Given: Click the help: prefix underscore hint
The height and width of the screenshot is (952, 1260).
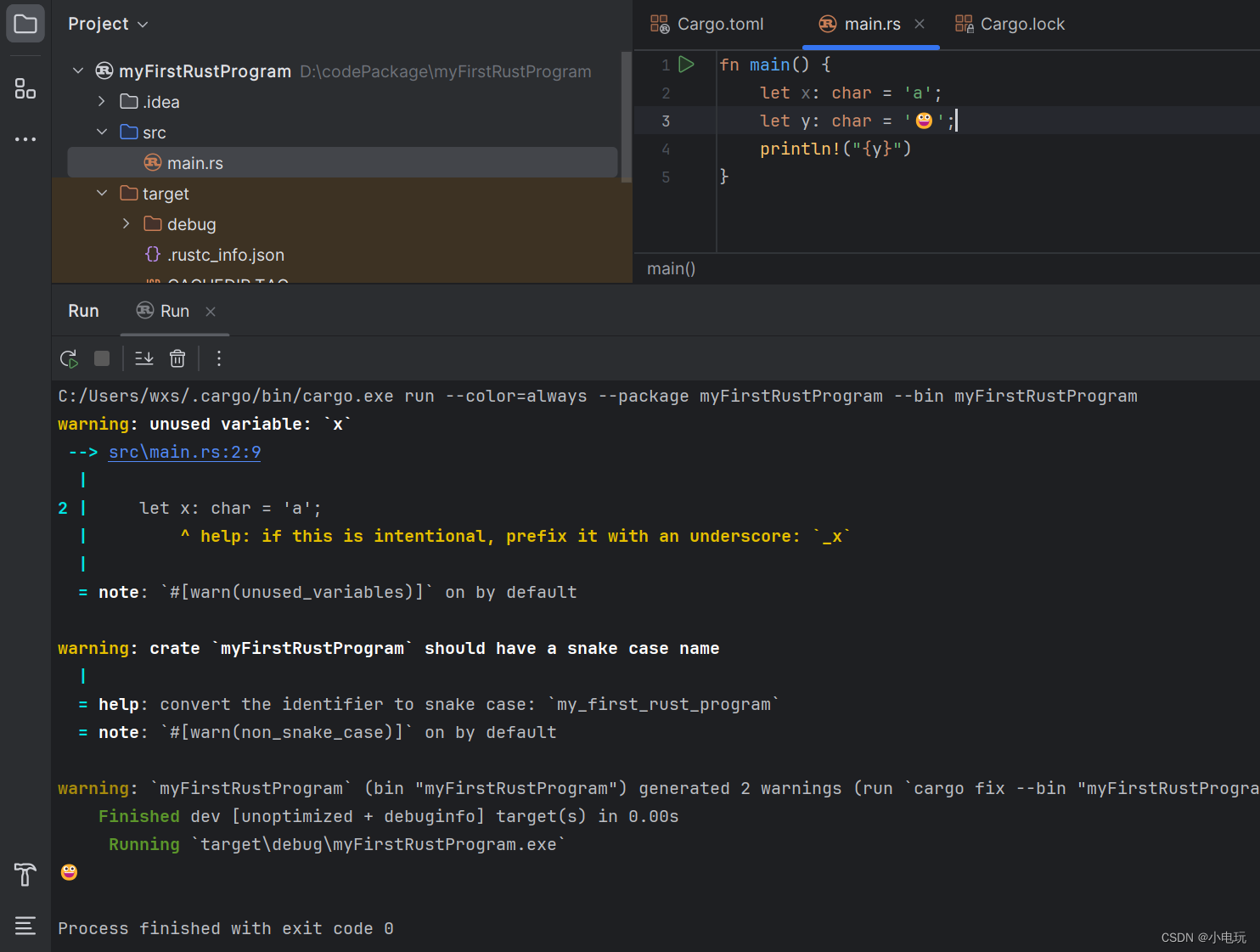Looking at the screenshot, I should point(516,536).
